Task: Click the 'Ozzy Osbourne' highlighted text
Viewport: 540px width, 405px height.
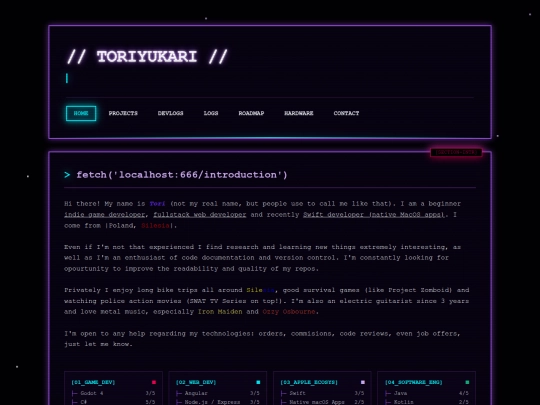Action: pos(289,312)
